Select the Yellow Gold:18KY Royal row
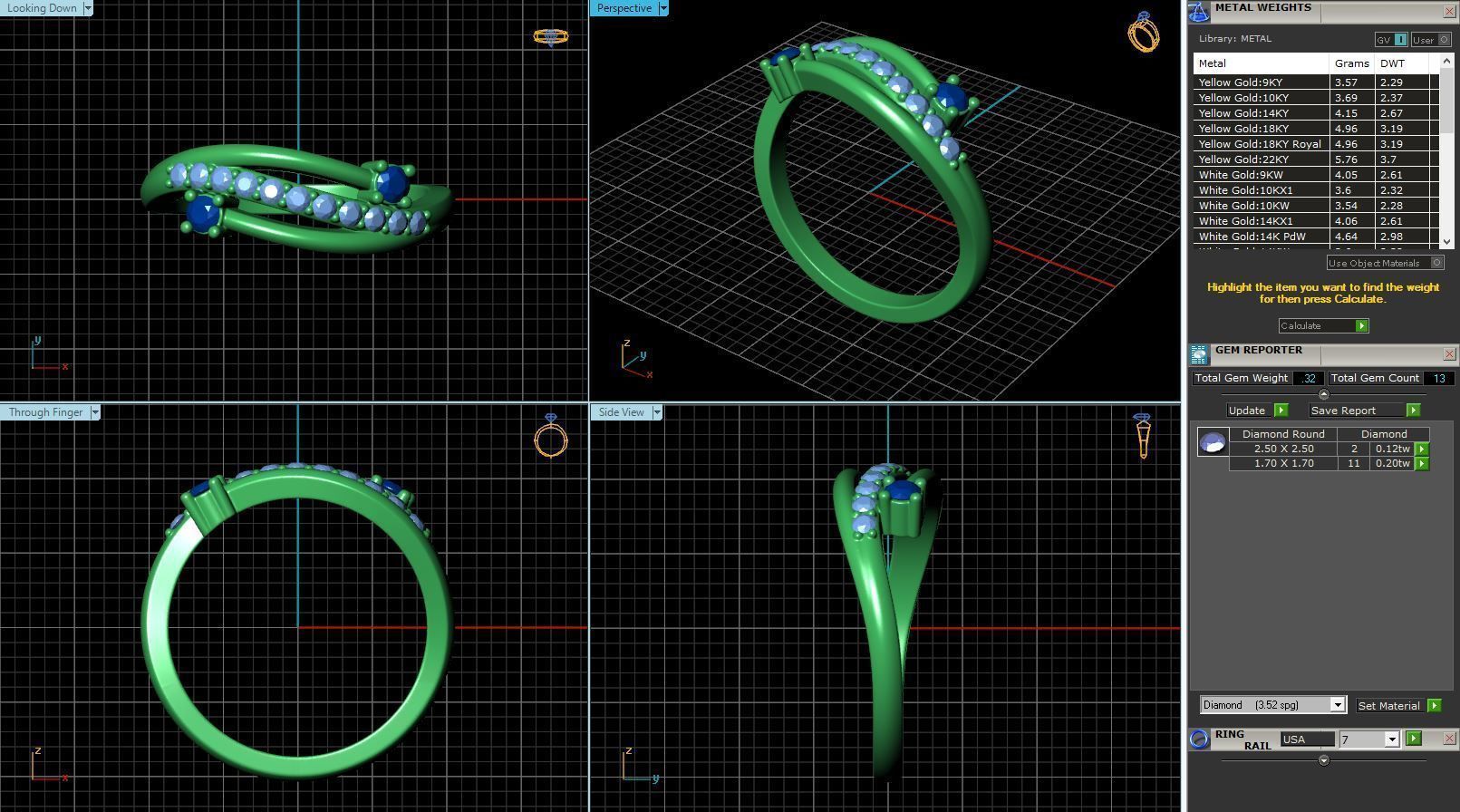Image resolution: width=1460 pixels, height=812 pixels. pos(1316,144)
